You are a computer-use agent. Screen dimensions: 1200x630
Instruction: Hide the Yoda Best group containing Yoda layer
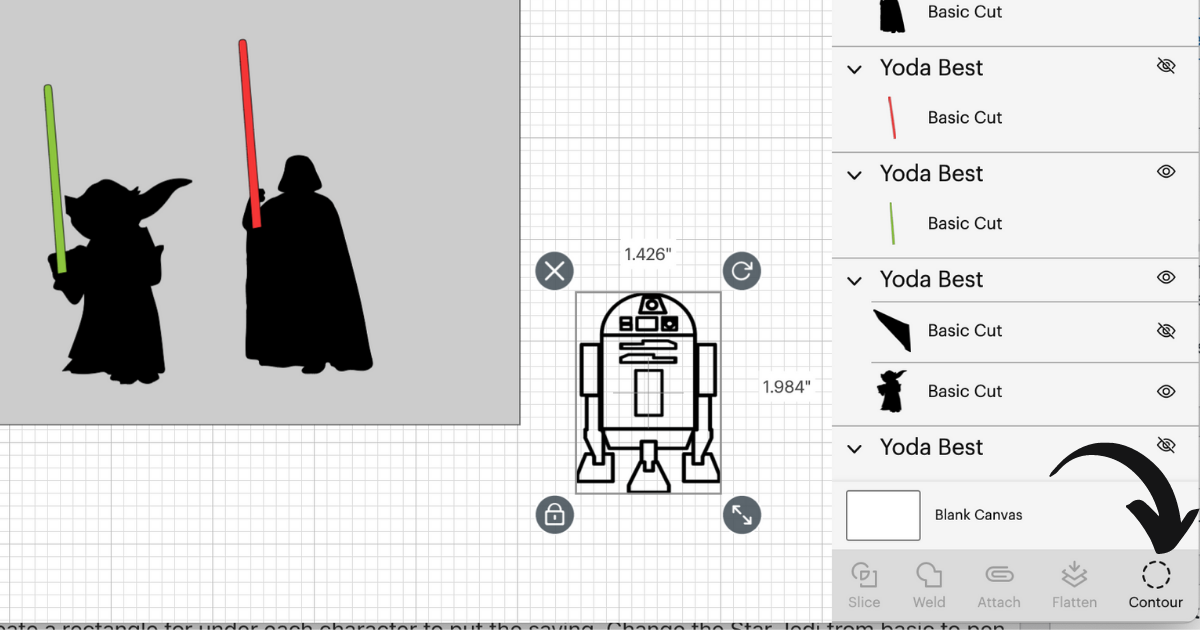point(1166,278)
